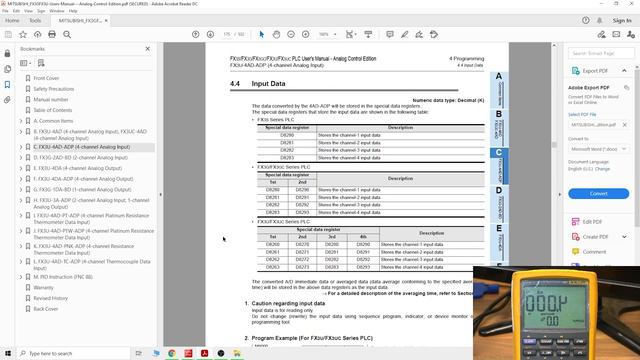
Task: Click the blue Convert button
Action: [x=598, y=193]
